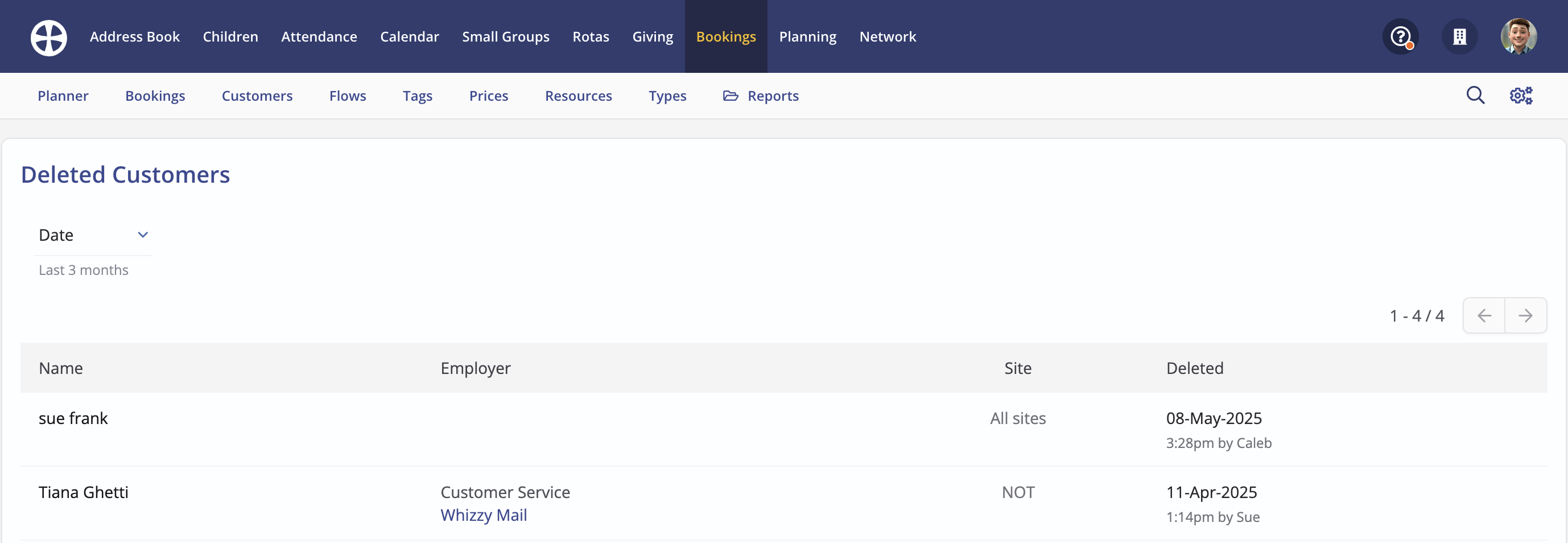
Task: Click the ChurchSuite logo icon
Action: click(x=49, y=37)
